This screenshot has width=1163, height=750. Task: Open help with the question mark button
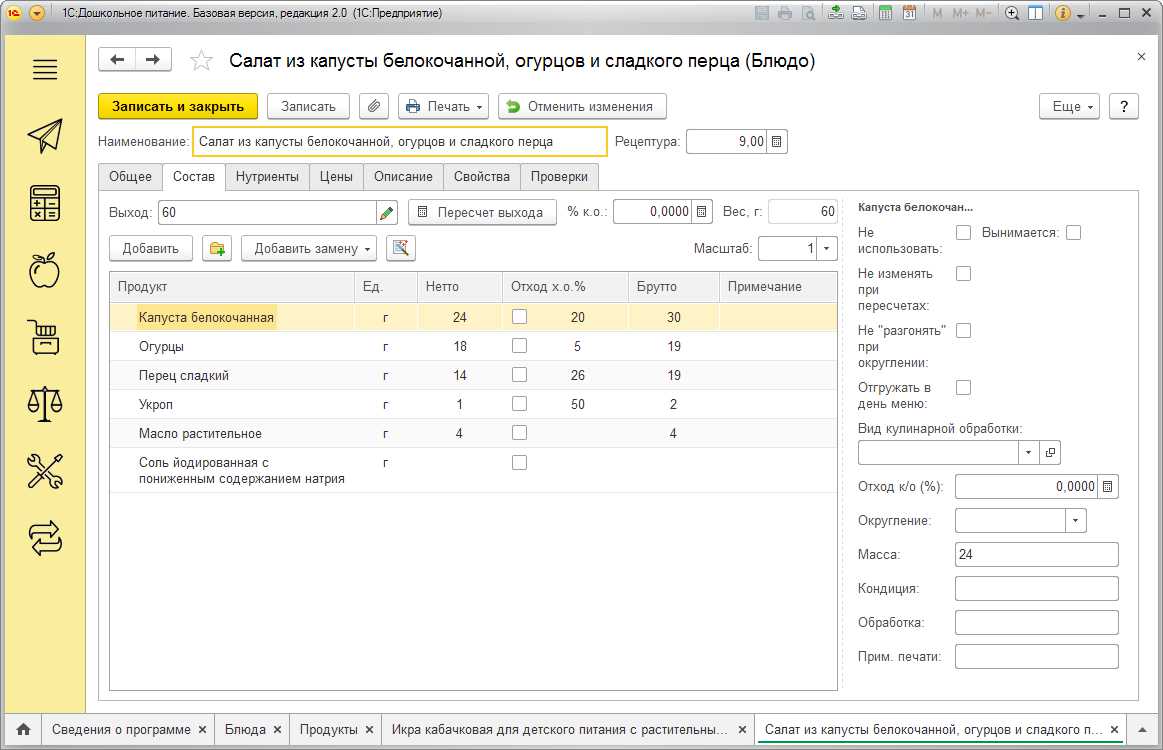pyautogui.click(x=1124, y=106)
